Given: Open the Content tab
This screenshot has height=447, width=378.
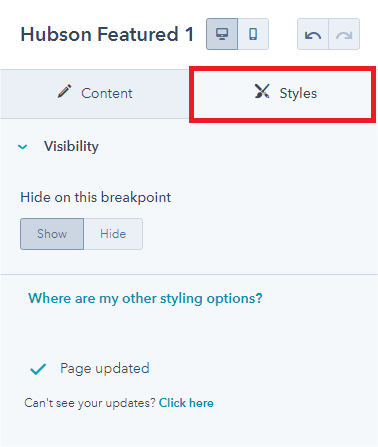Looking at the screenshot, I should coord(95,94).
